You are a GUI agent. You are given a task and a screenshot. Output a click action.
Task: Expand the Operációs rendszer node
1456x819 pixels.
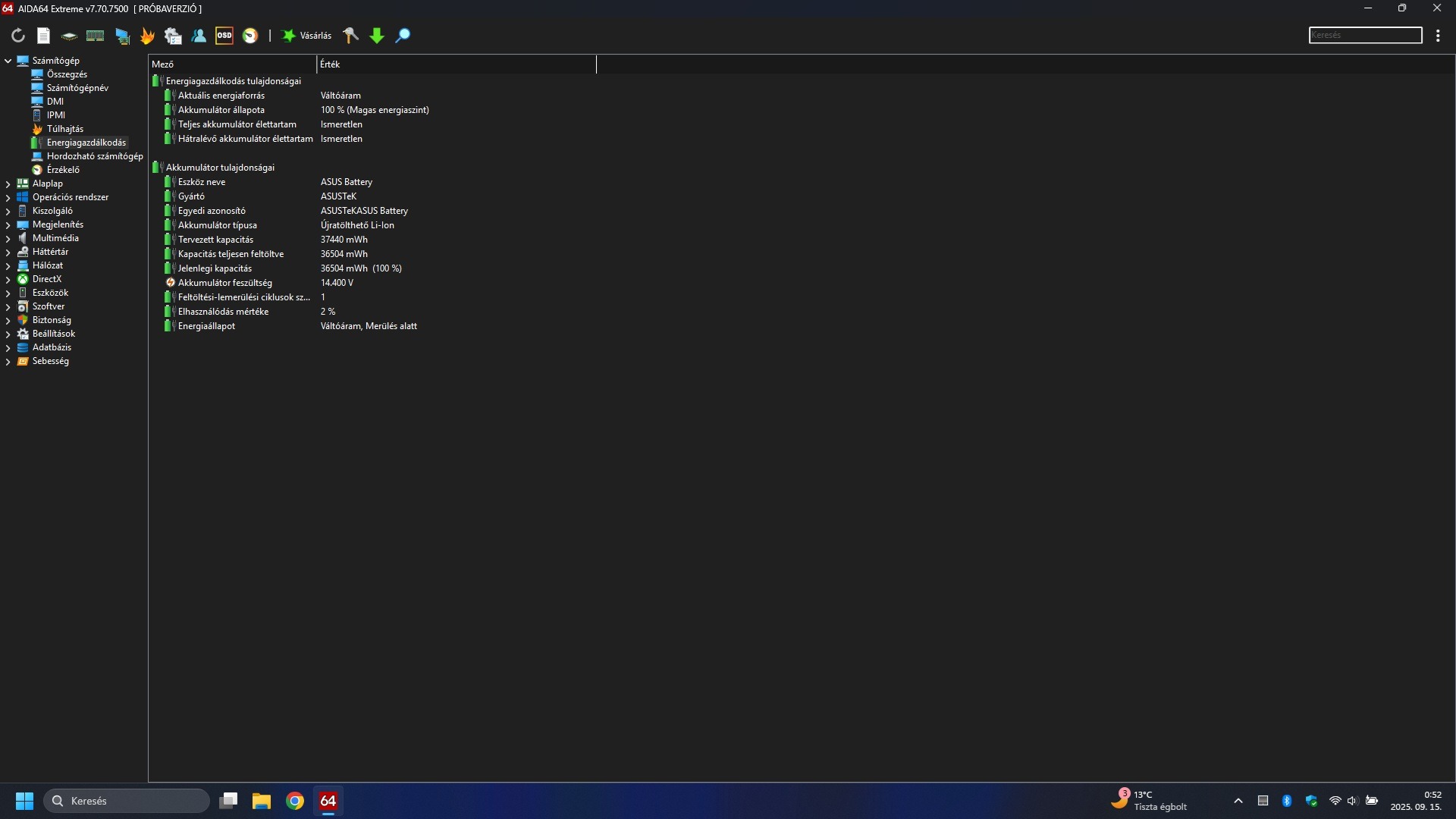[x=8, y=197]
